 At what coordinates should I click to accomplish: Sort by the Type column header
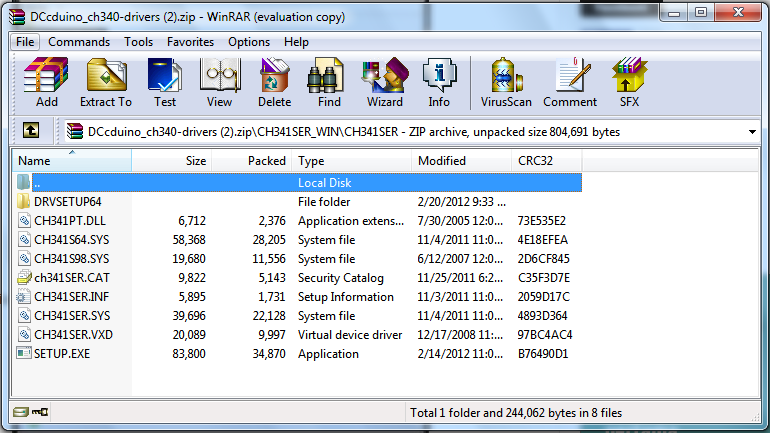[352, 161]
